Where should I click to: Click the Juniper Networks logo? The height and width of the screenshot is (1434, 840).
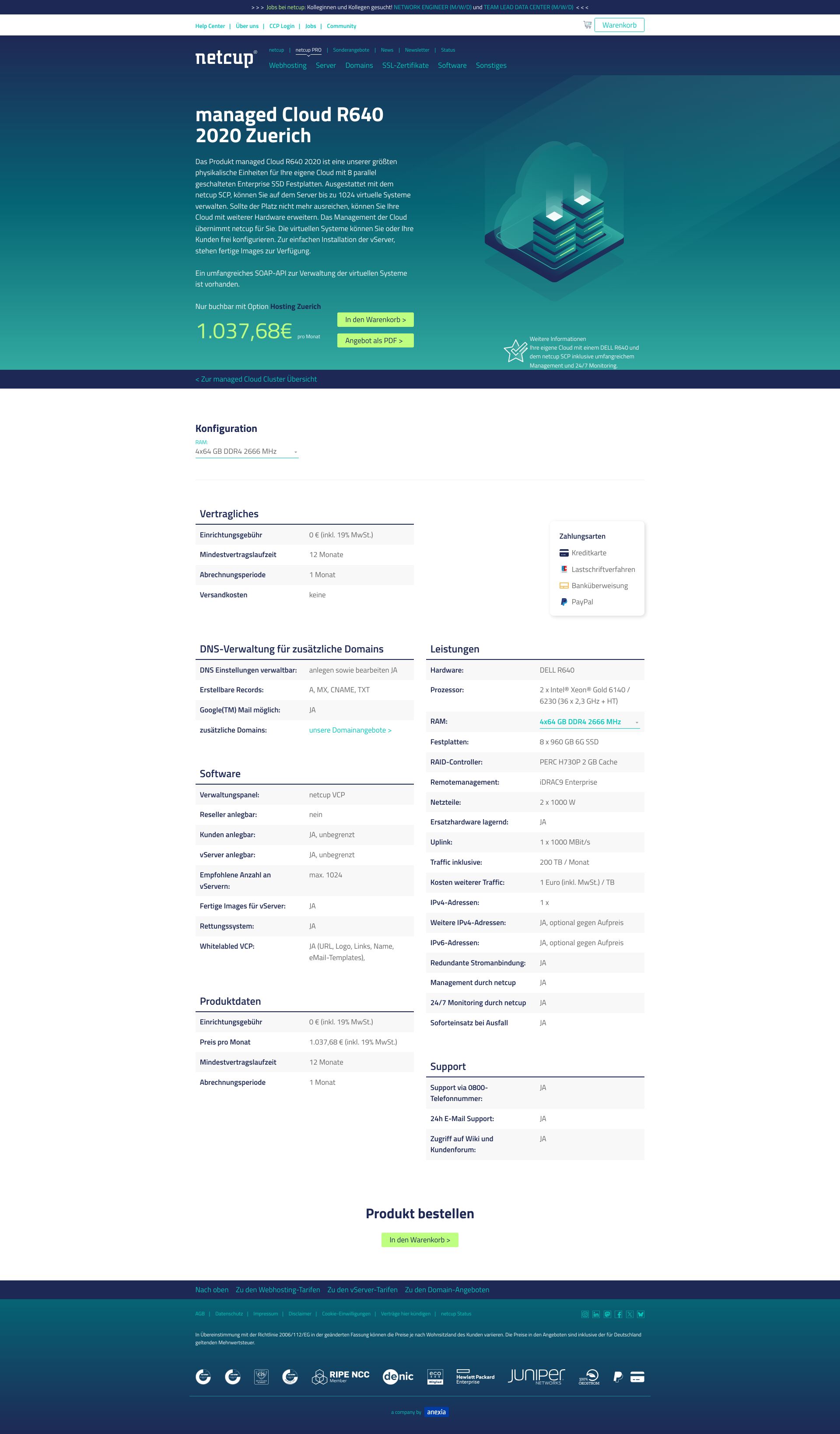coord(537,1377)
